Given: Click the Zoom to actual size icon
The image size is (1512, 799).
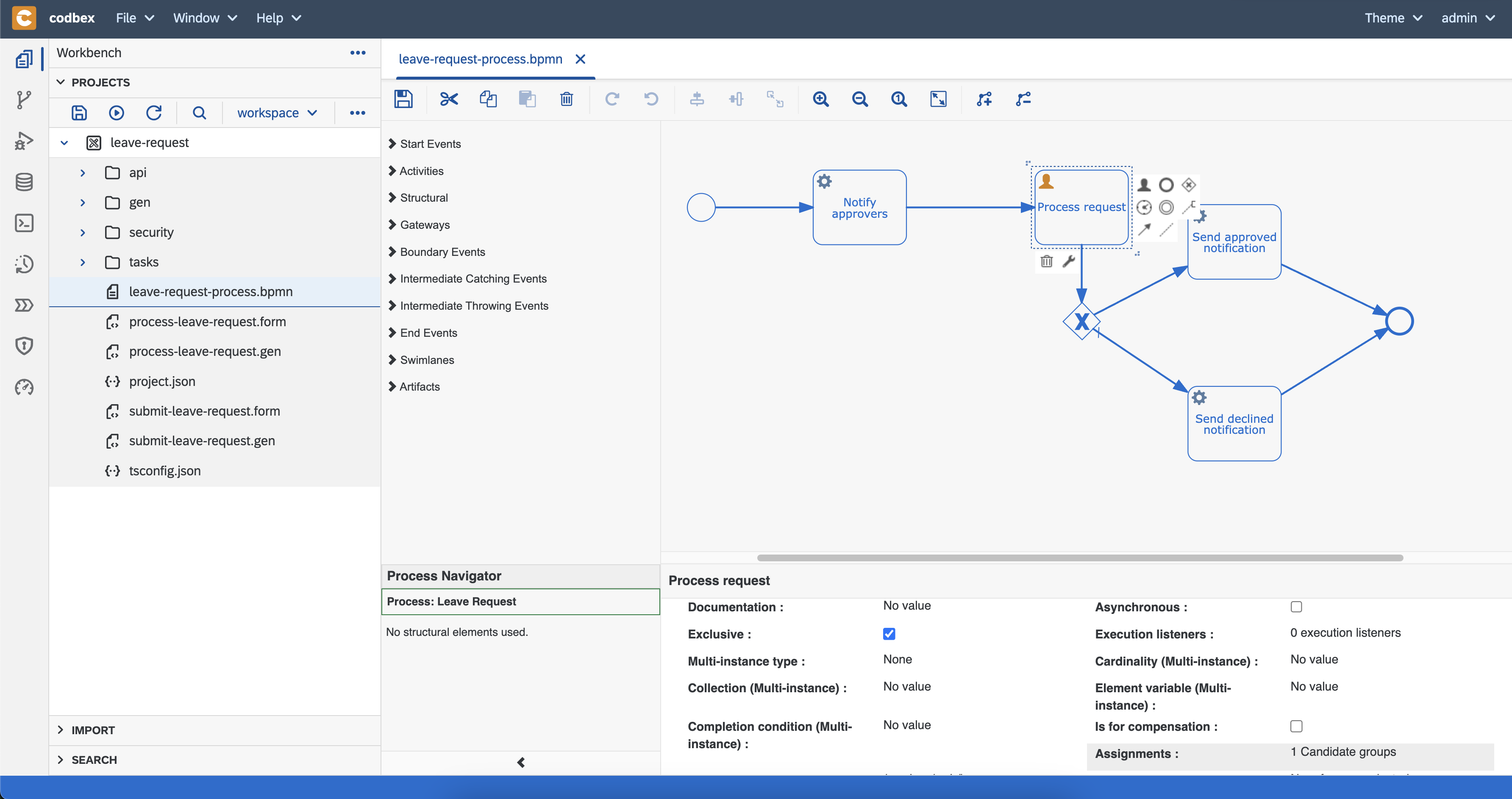Looking at the screenshot, I should [x=899, y=99].
